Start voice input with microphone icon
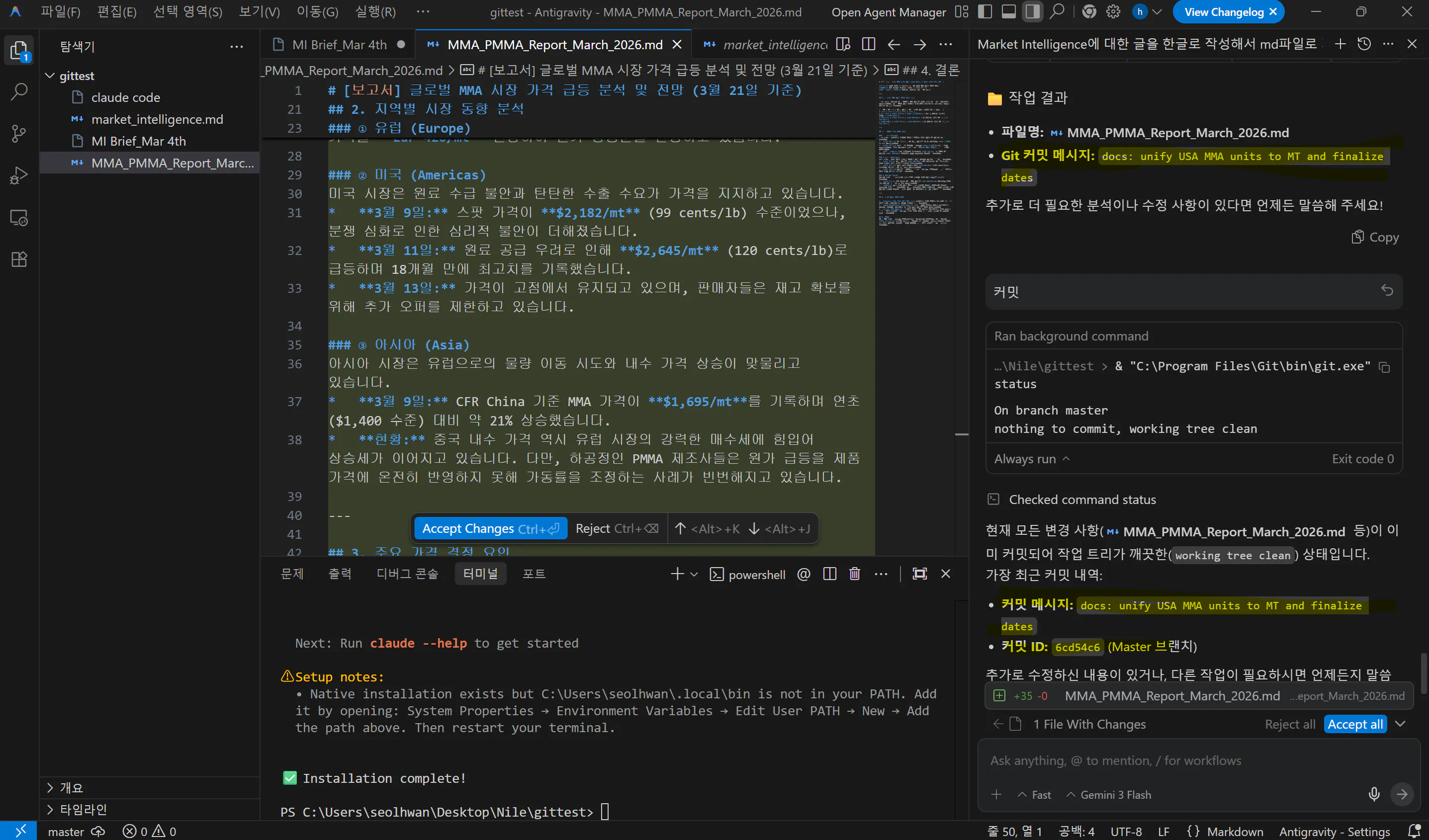 (x=1374, y=794)
